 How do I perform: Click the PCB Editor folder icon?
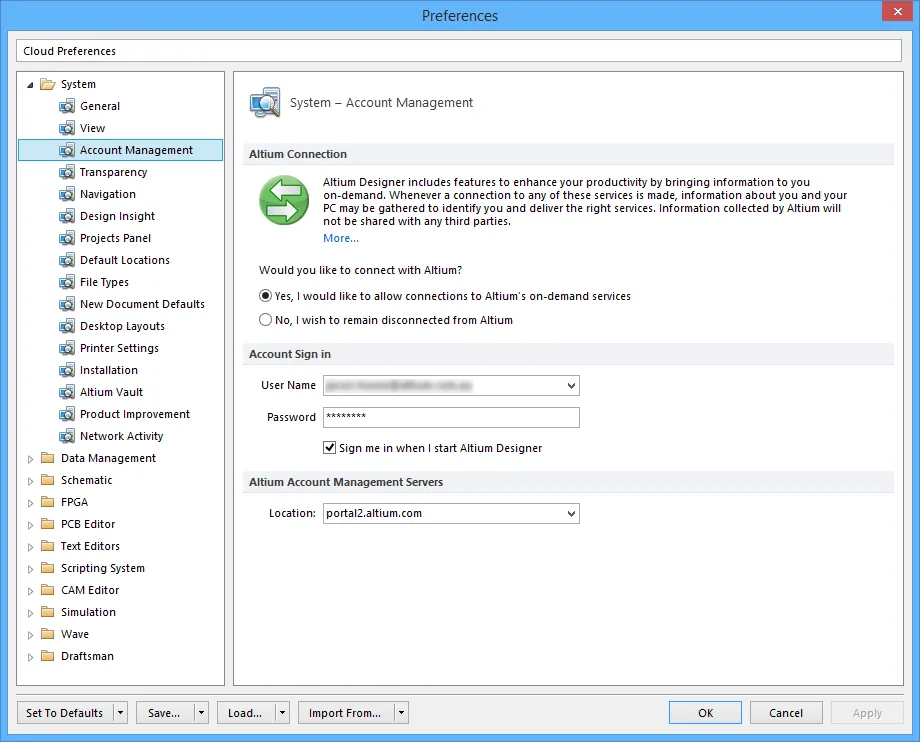pyautogui.click(x=48, y=524)
